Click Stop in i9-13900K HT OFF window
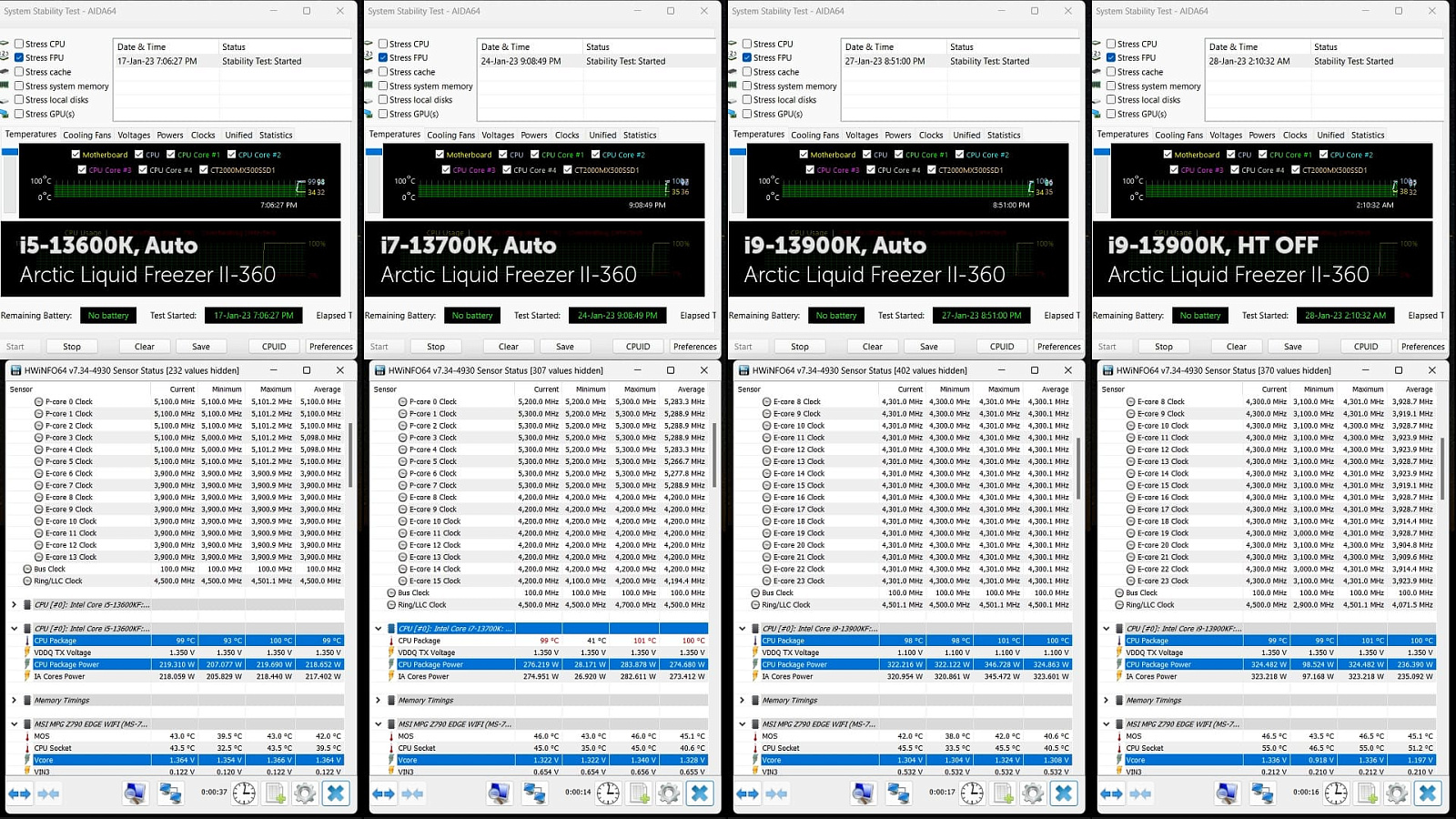Screen dimensions: 1456x819 [x=1164, y=347]
